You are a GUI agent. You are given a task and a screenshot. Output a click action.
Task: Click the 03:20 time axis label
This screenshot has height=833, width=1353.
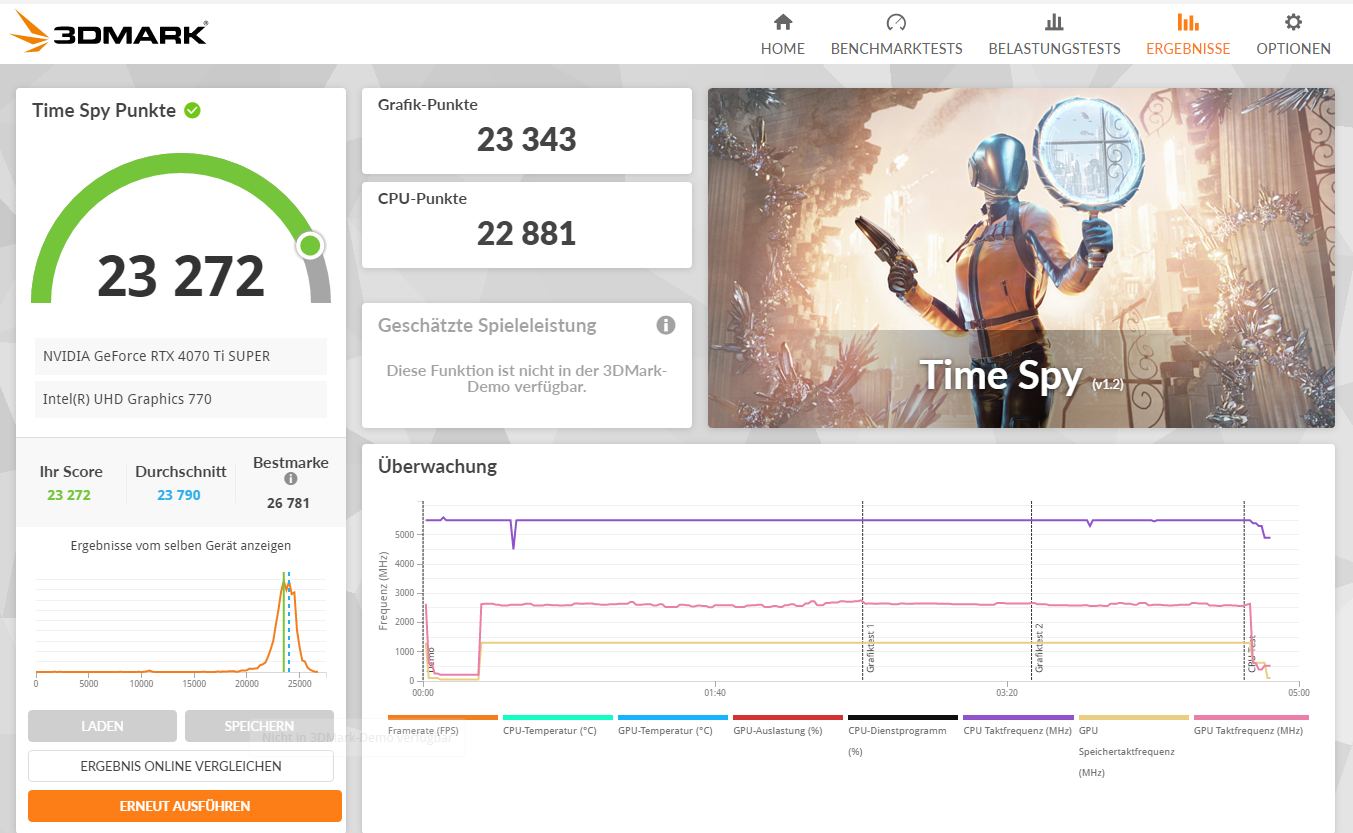pyautogui.click(x=1007, y=692)
